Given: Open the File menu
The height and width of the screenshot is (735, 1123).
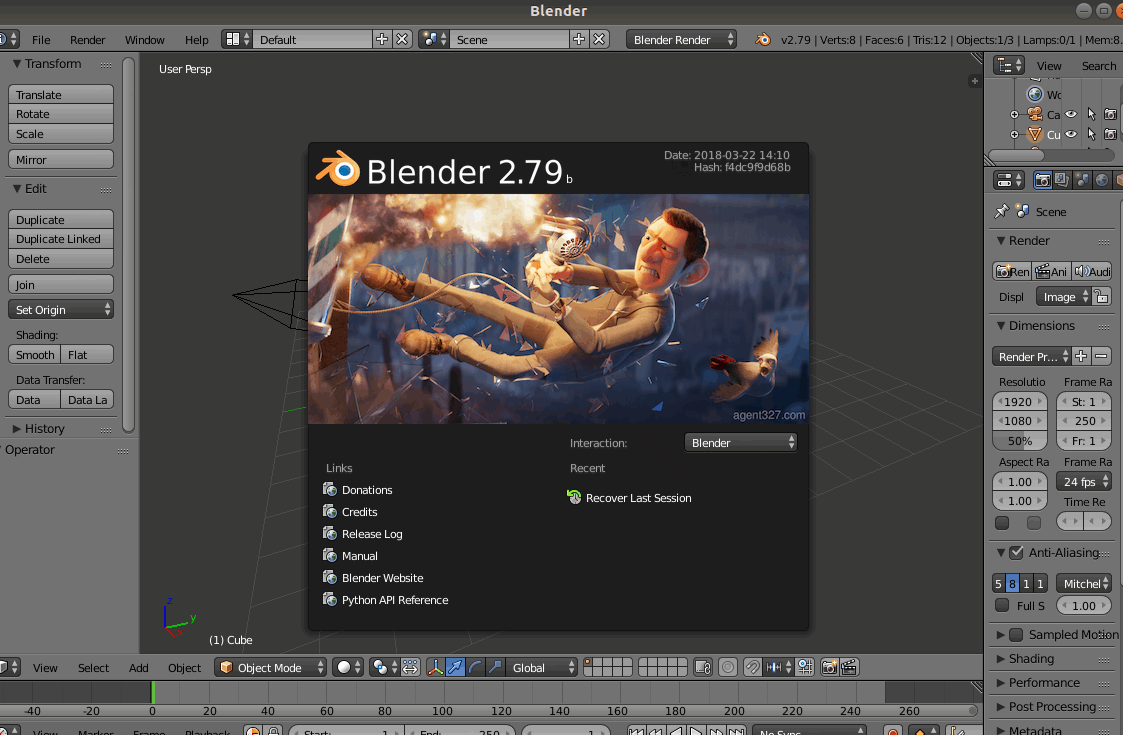Looking at the screenshot, I should pos(41,39).
